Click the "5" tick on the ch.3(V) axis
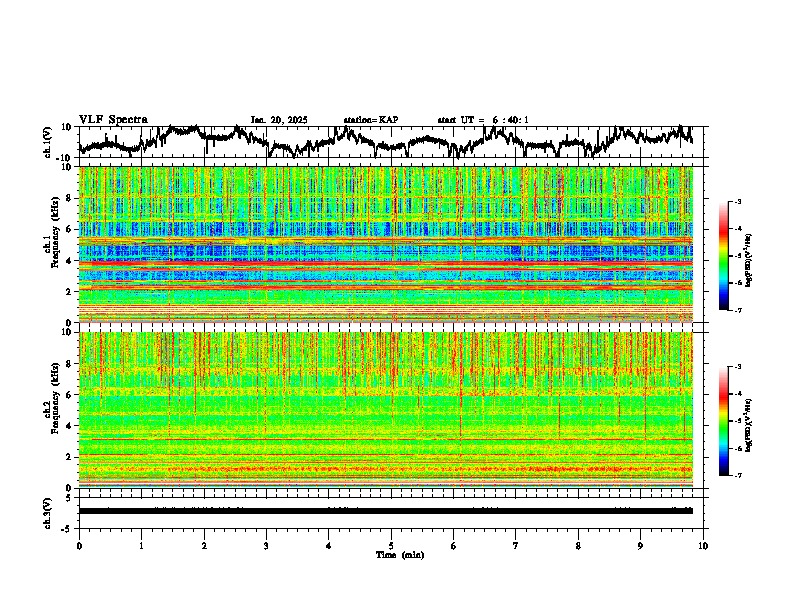 click(x=70, y=498)
